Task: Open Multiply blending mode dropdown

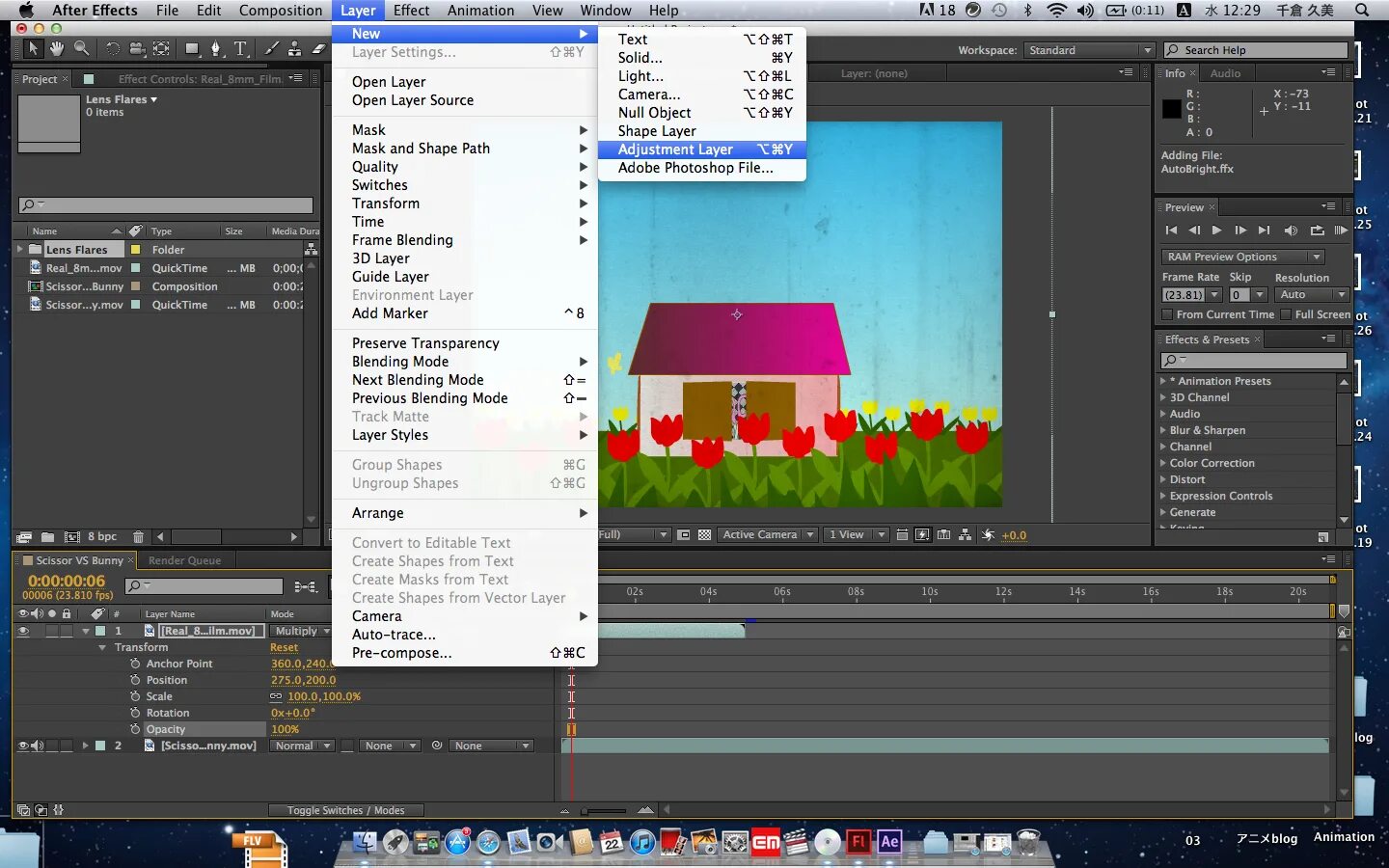Action: point(302,631)
